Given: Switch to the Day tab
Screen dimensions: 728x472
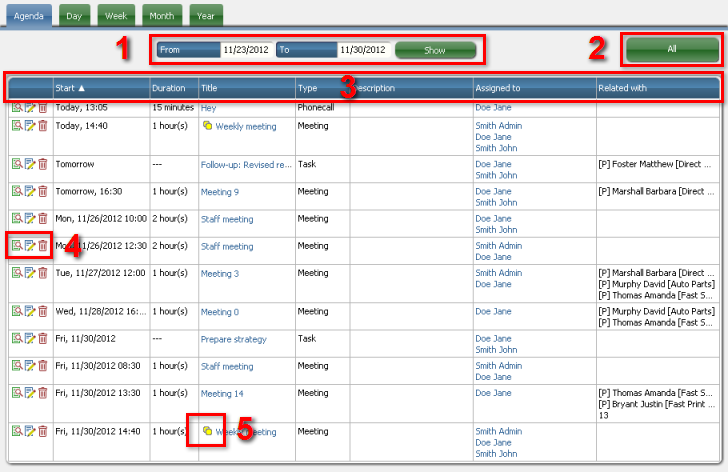Looking at the screenshot, I should pyautogui.click(x=74, y=16).
